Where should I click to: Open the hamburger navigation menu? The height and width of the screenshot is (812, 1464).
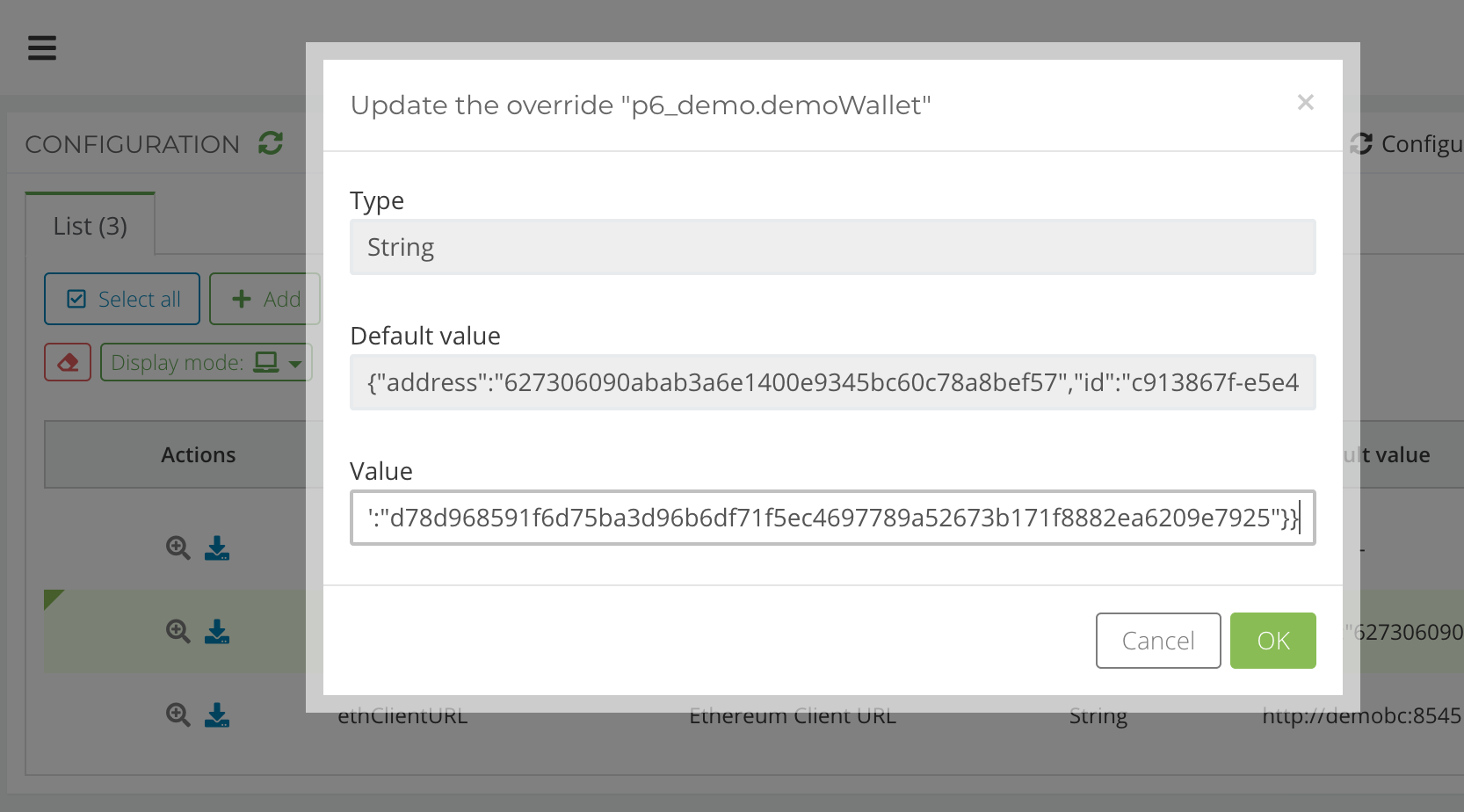click(x=41, y=48)
